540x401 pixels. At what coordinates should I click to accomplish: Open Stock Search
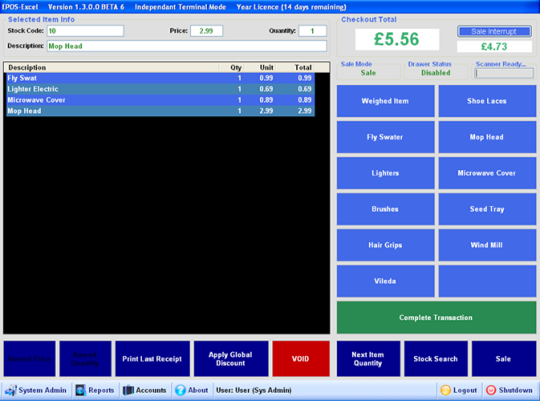436,359
